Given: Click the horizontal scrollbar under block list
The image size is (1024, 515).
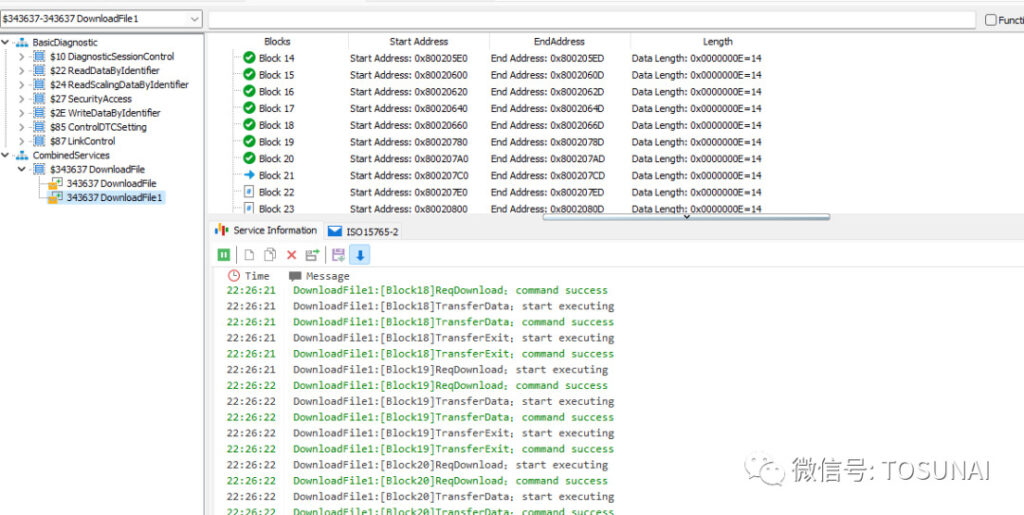Looking at the screenshot, I should (685, 216).
